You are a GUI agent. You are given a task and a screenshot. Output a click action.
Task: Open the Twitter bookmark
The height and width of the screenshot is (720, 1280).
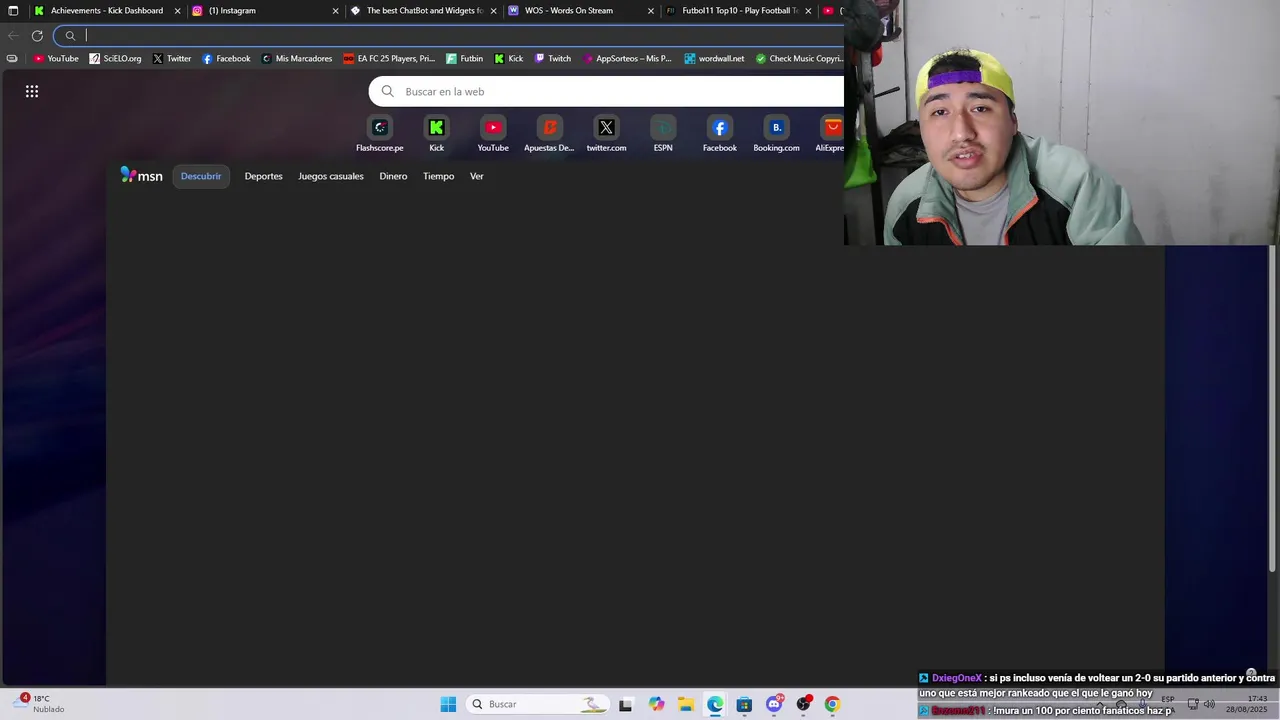coord(171,59)
